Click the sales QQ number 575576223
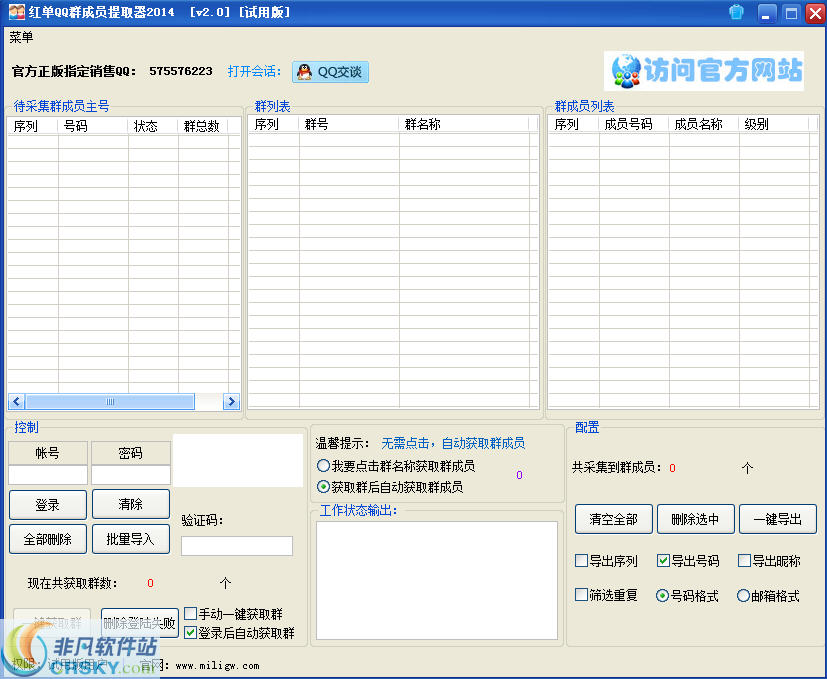Image resolution: width=827 pixels, height=679 pixels. tap(181, 71)
